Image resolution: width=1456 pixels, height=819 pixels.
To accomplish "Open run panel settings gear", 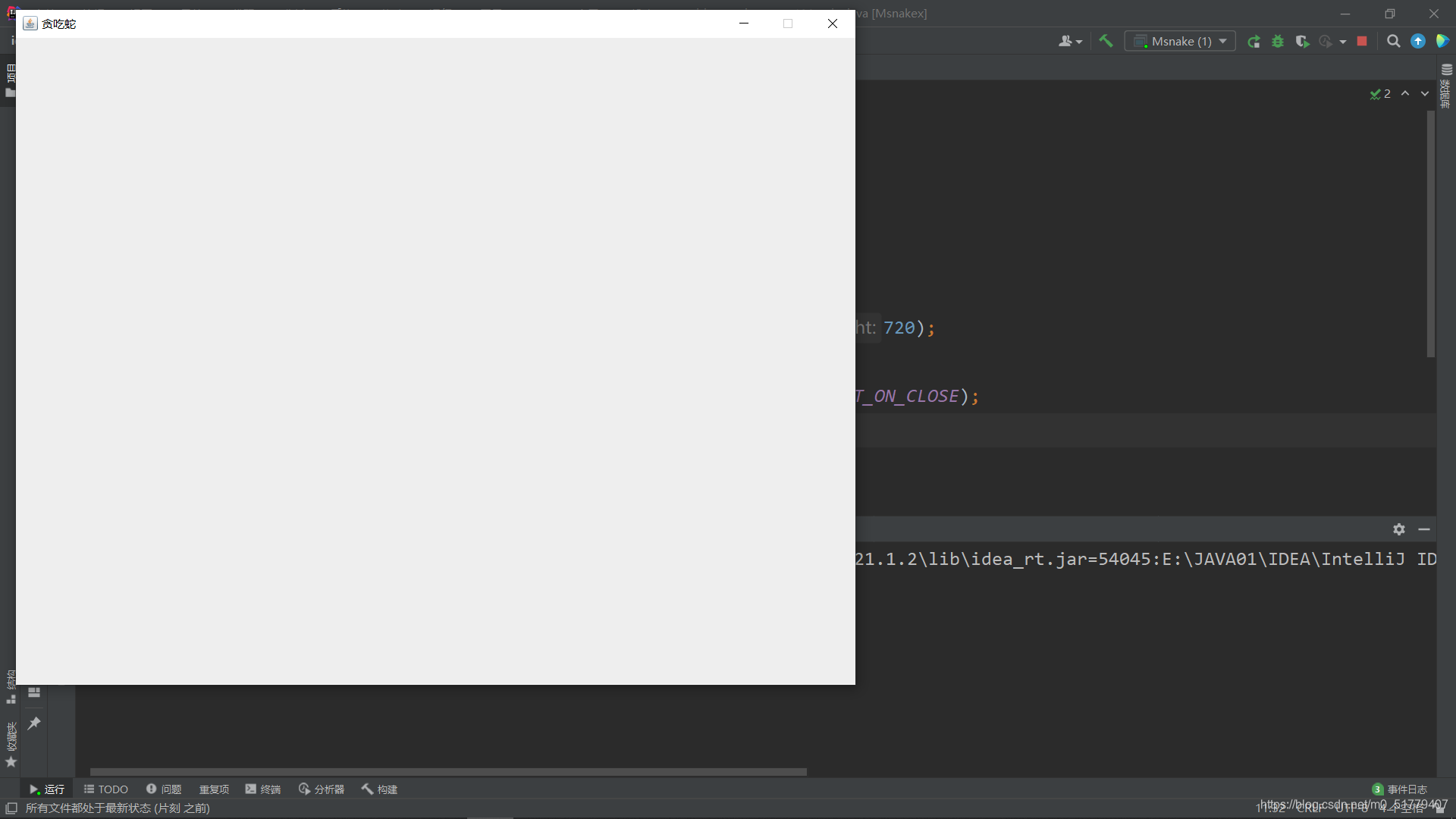I will (x=1399, y=529).
